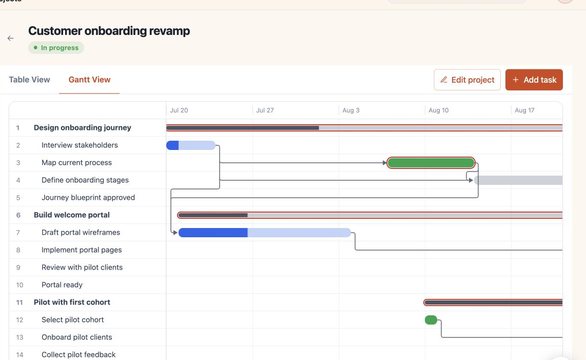Select Define onboarding stages task

coord(85,180)
